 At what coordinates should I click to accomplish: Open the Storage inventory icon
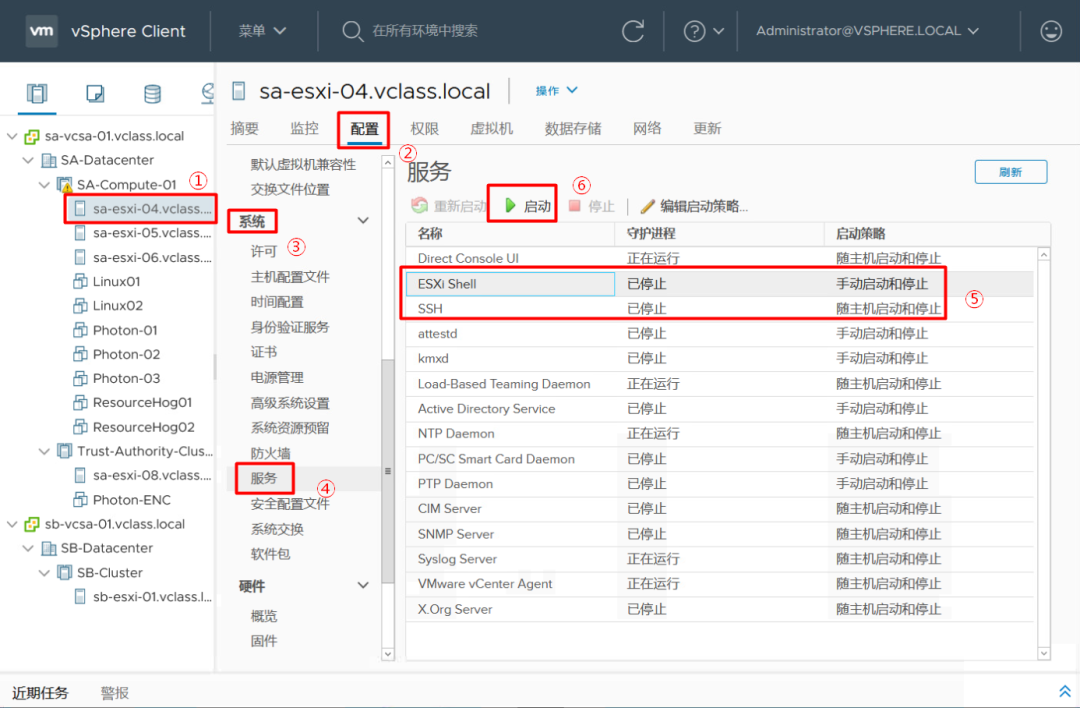click(152, 93)
